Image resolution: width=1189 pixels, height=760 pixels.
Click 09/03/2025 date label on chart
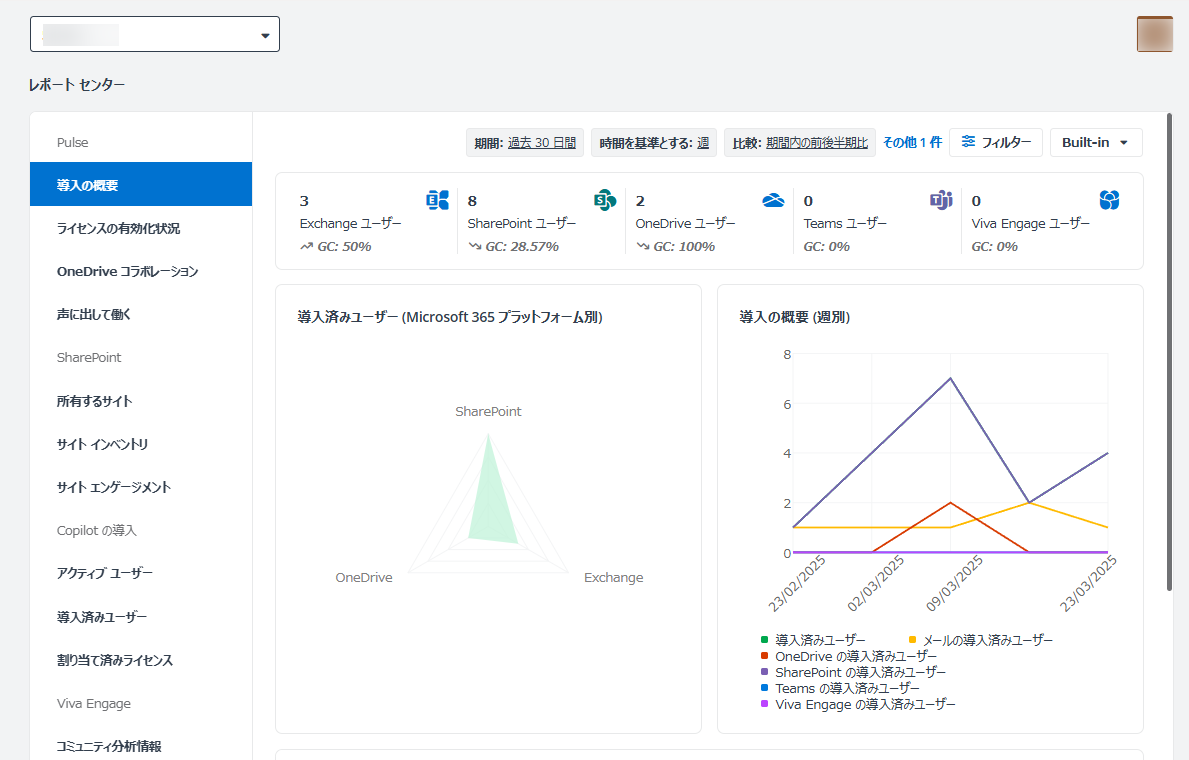(x=955, y=583)
